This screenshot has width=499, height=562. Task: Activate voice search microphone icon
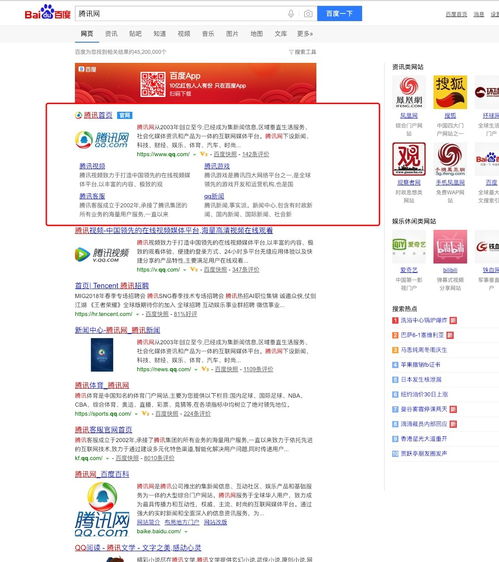pyautogui.click(x=291, y=14)
